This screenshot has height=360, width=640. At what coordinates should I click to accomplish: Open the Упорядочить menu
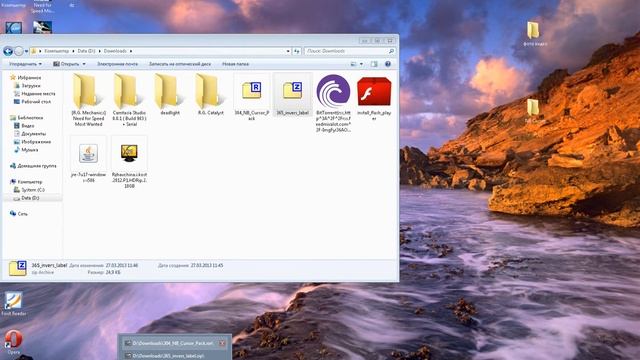[25, 64]
